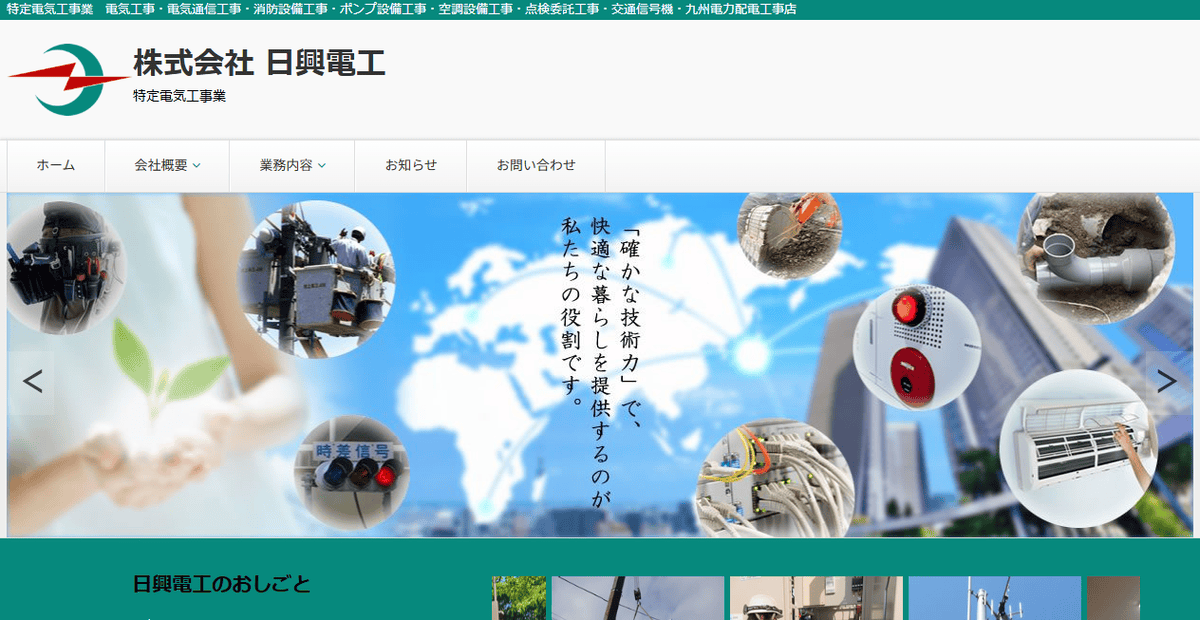Open the お知らせ page

(x=410, y=166)
